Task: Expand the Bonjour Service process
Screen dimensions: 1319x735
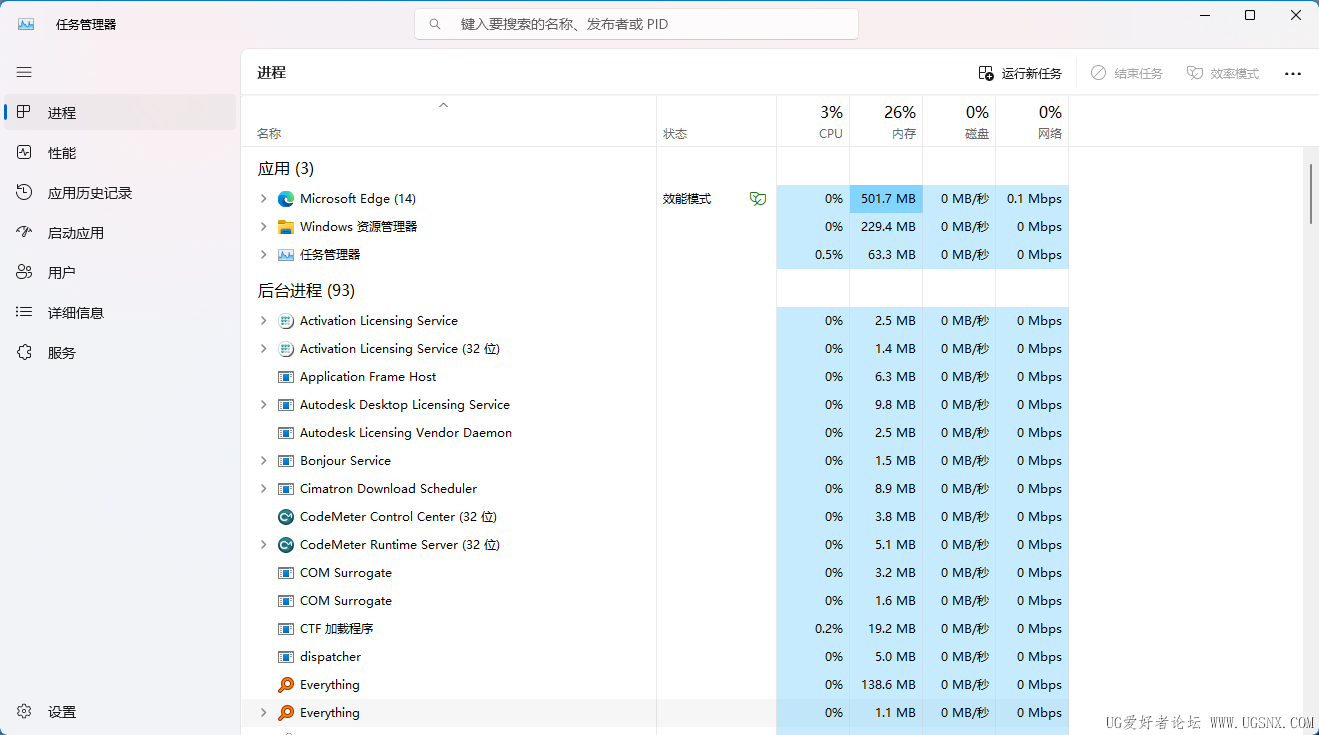Action: (263, 461)
